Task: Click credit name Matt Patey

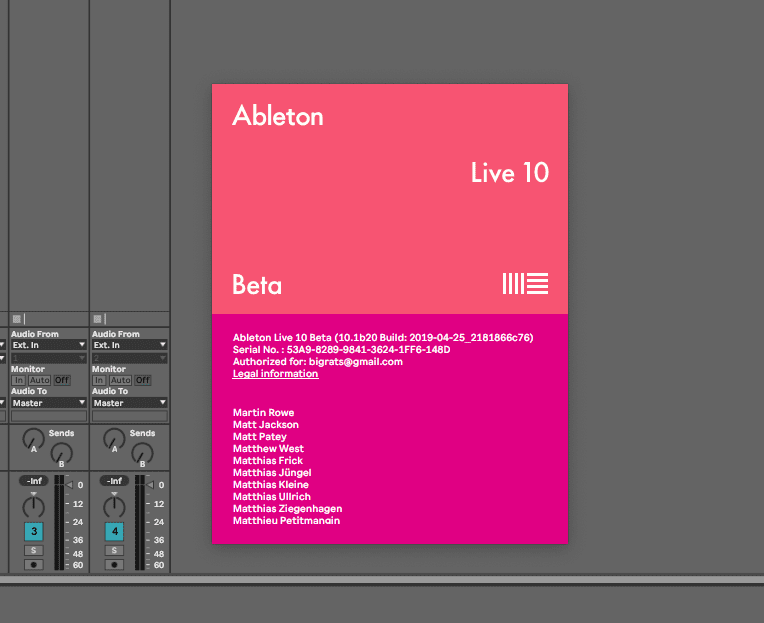Action: 260,437
